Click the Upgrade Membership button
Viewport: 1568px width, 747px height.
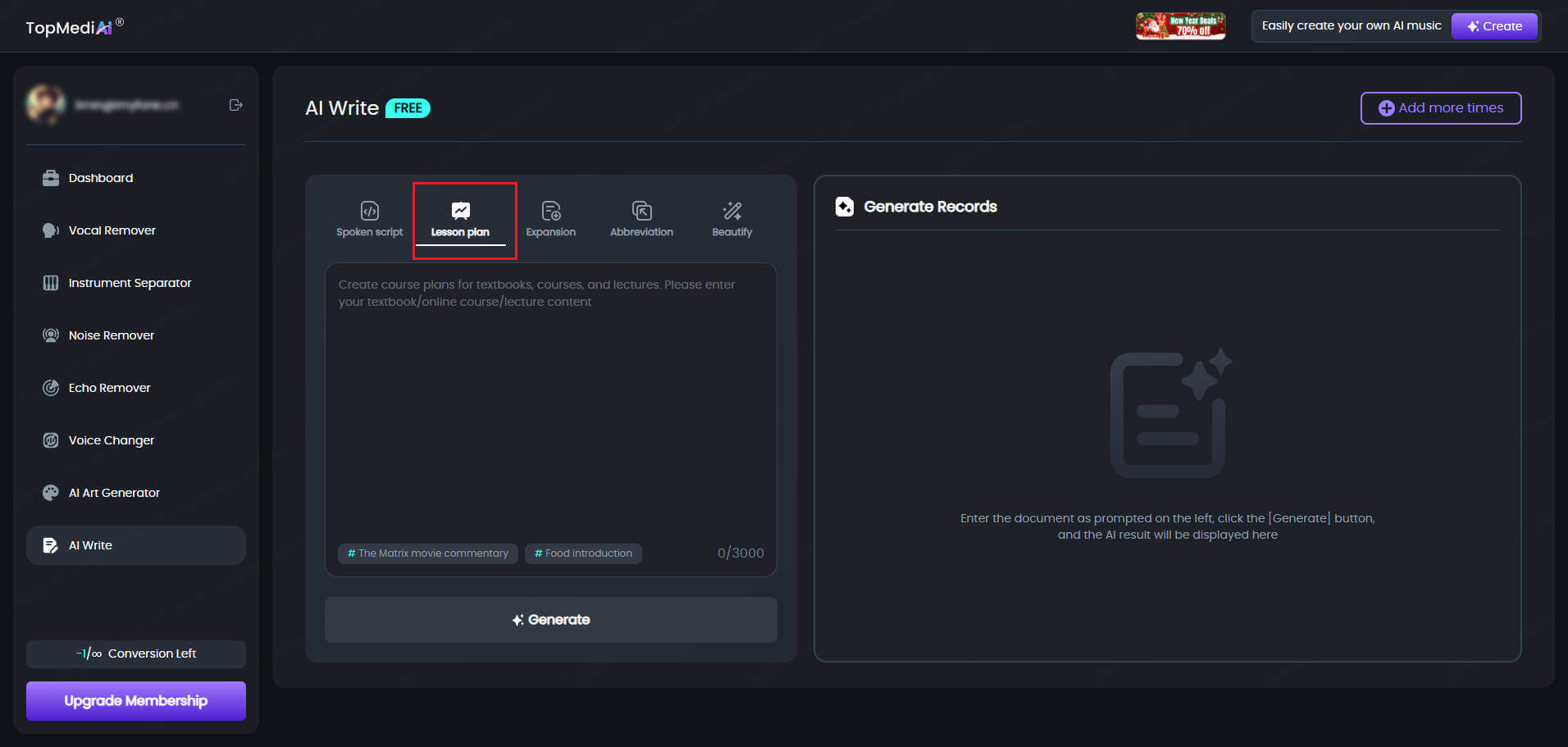pyautogui.click(x=136, y=701)
